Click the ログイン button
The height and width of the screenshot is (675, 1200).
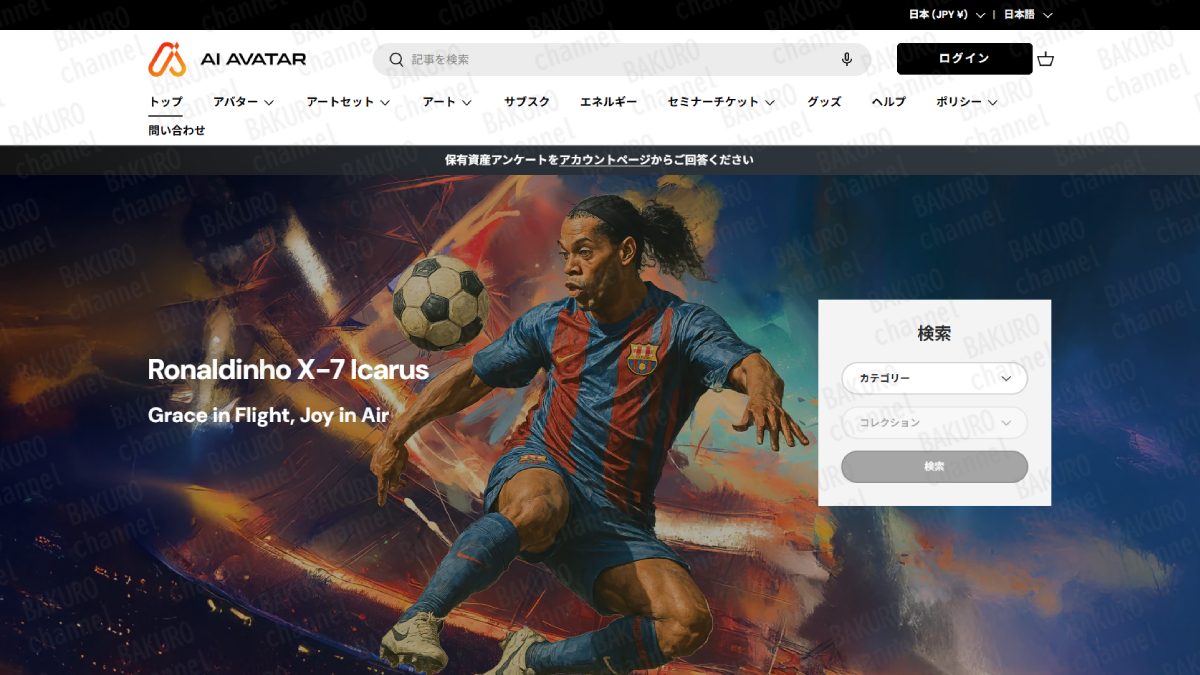coord(964,59)
